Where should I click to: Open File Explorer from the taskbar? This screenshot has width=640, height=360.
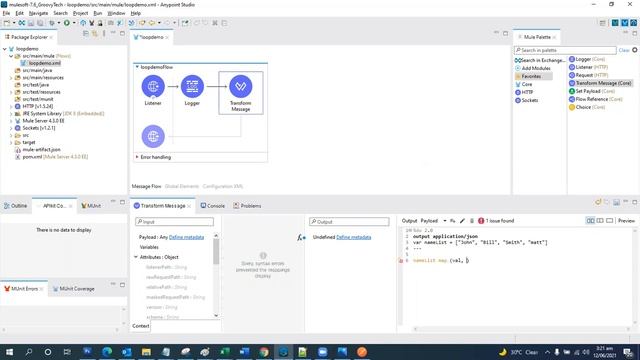146,351
